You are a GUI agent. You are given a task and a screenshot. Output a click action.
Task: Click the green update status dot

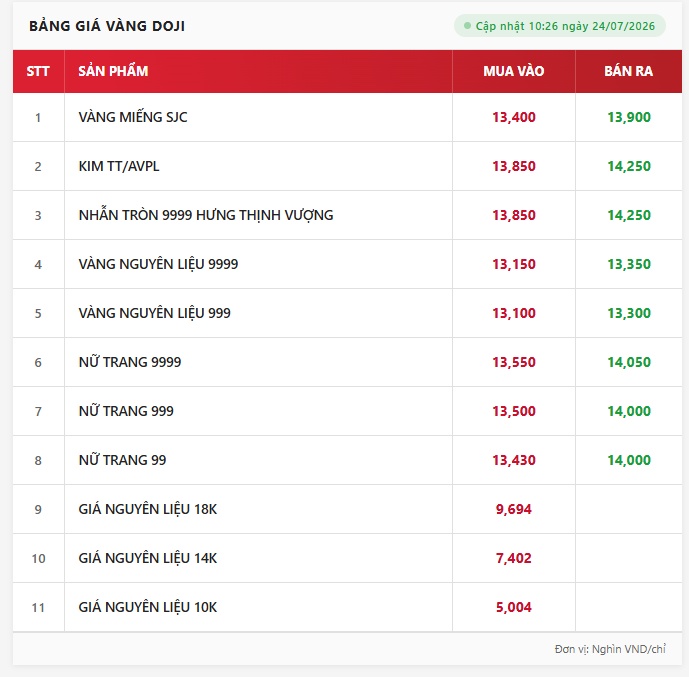[468, 25]
